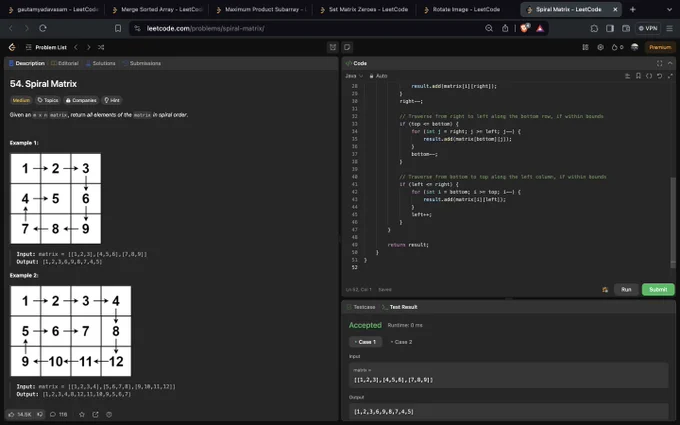Viewport: 680px width, 425px height.
Task: Pick a random problem shuffle icon
Action: pos(101,47)
